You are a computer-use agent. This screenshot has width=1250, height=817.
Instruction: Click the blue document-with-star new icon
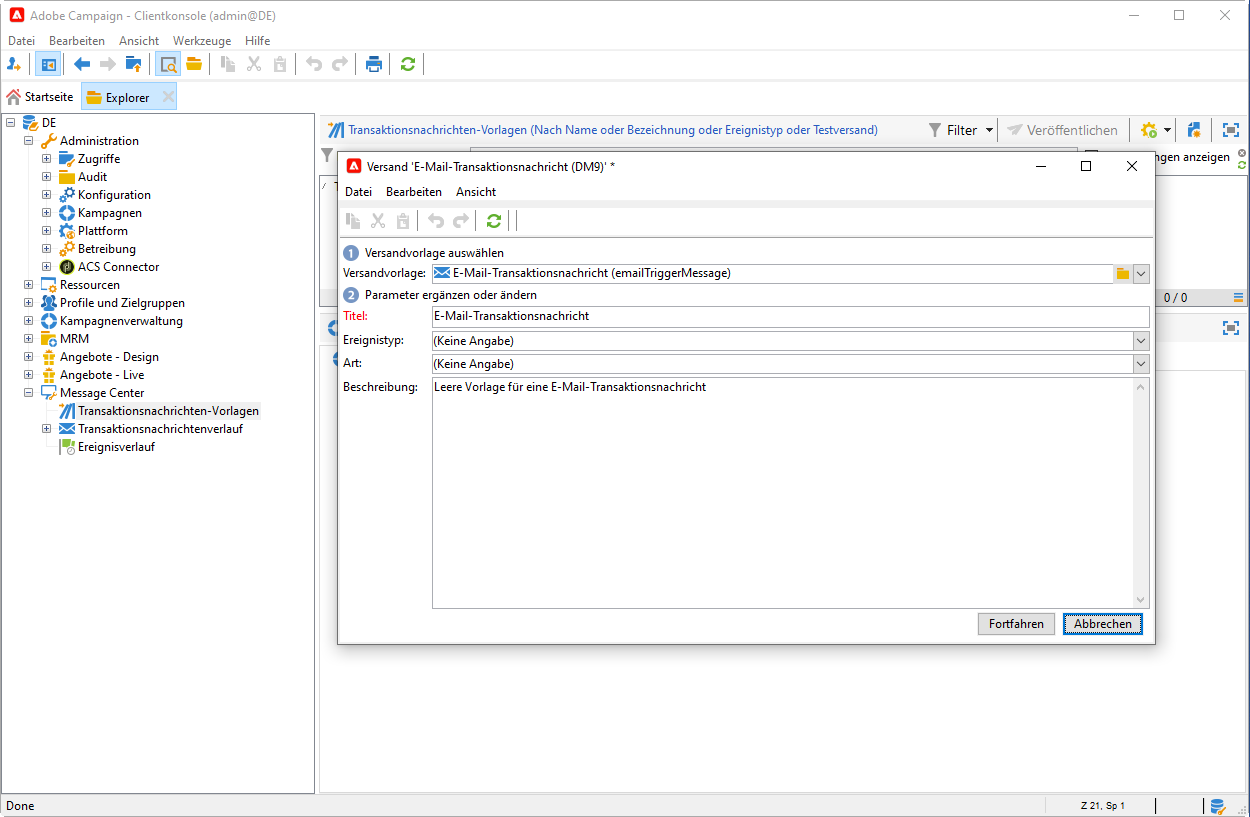pyautogui.click(x=1194, y=130)
